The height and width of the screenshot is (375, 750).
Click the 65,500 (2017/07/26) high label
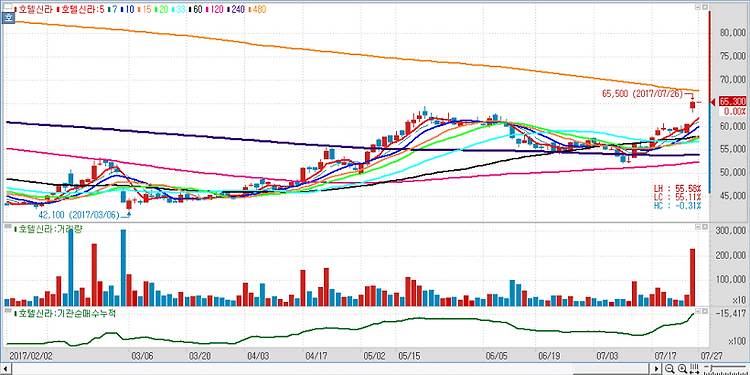[642, 94]
